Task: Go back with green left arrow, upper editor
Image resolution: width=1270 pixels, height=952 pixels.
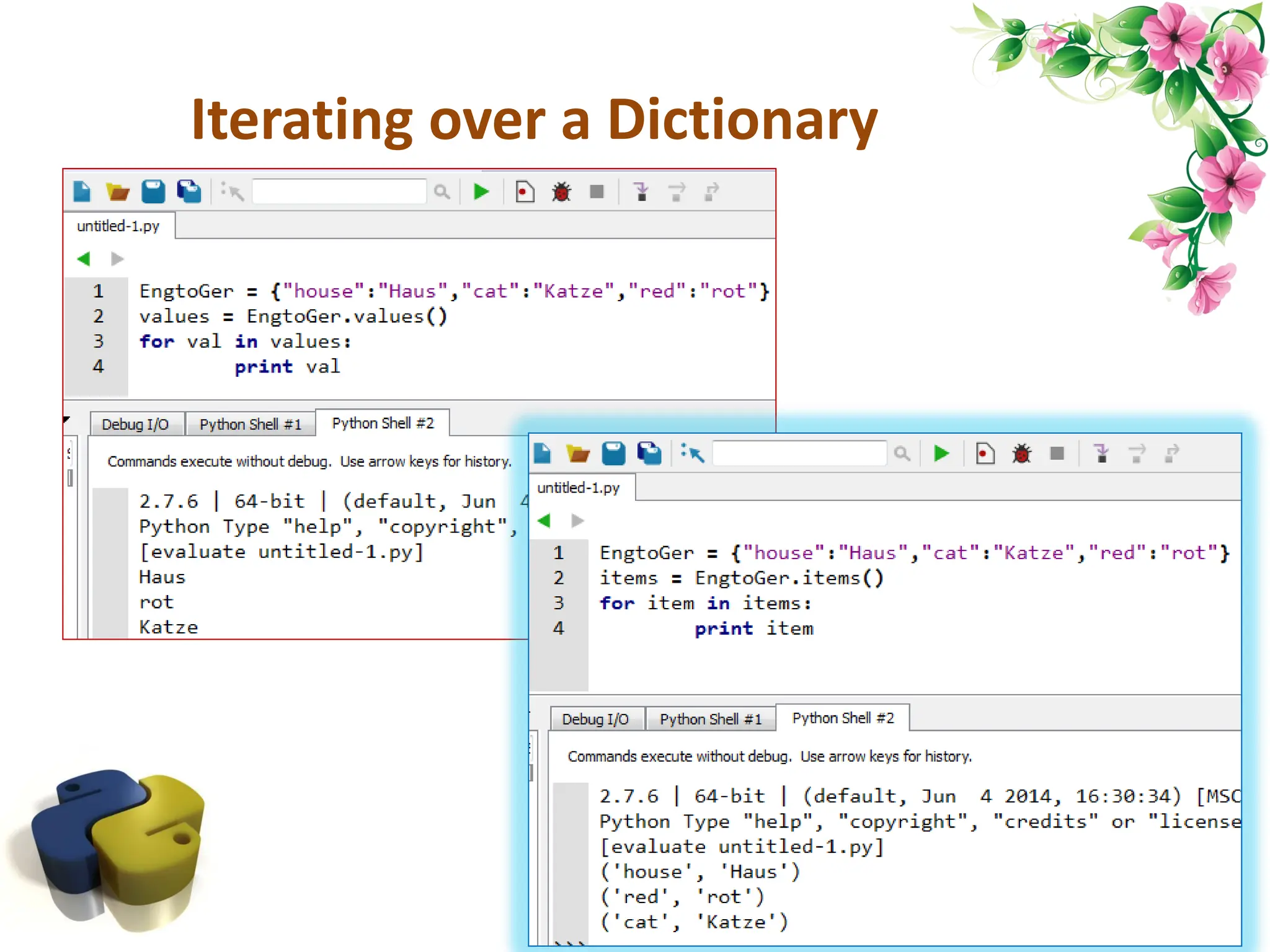Action: tap(84, 258)
